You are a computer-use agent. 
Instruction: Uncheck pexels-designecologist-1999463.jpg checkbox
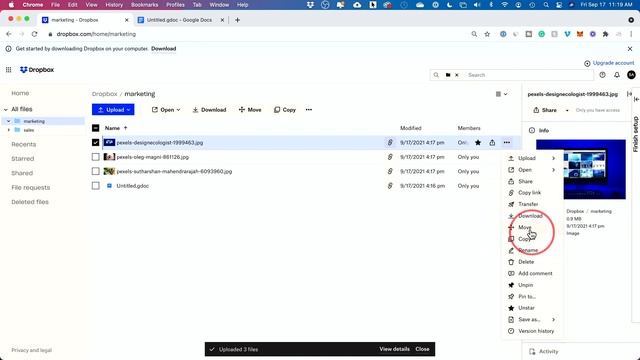[x=96, y=142]
